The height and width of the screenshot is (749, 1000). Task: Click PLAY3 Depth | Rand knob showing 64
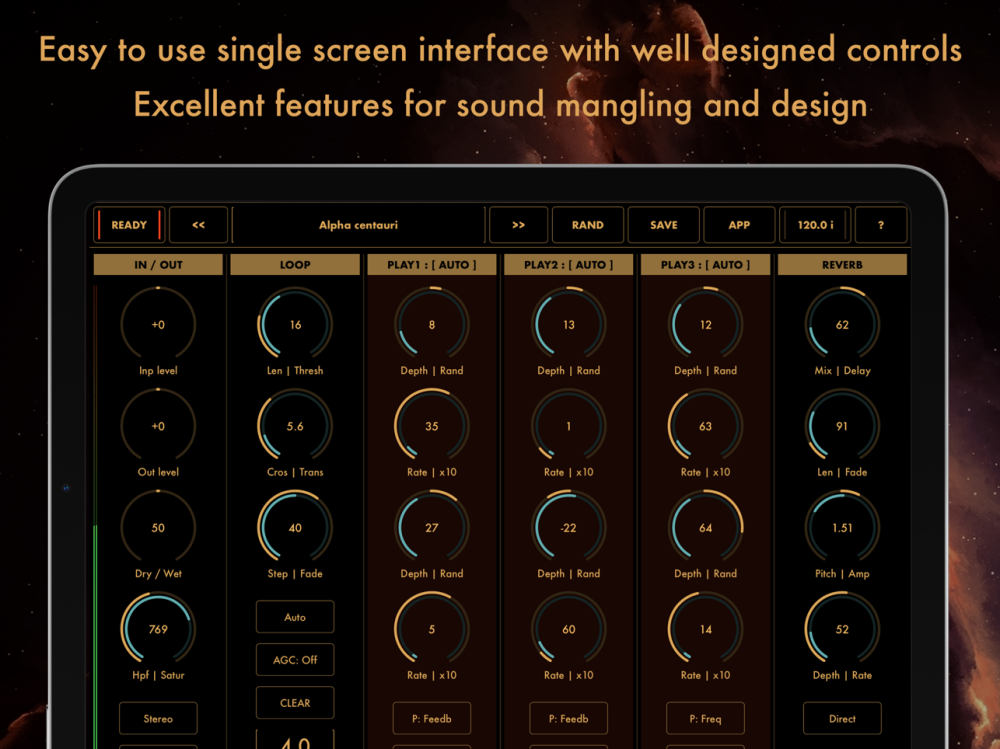click(705, 528)
